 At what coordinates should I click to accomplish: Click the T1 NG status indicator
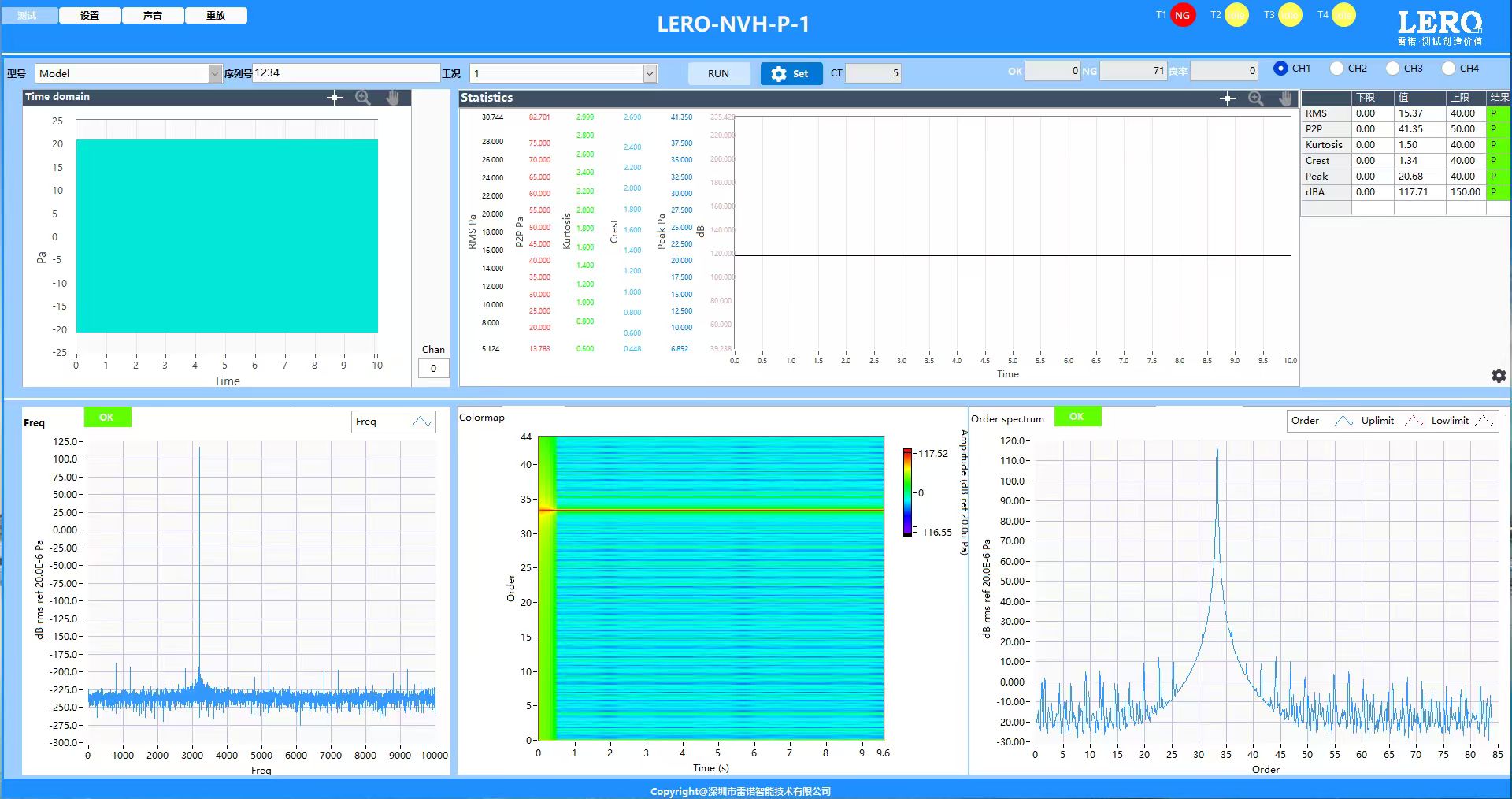coord(1182,15)
